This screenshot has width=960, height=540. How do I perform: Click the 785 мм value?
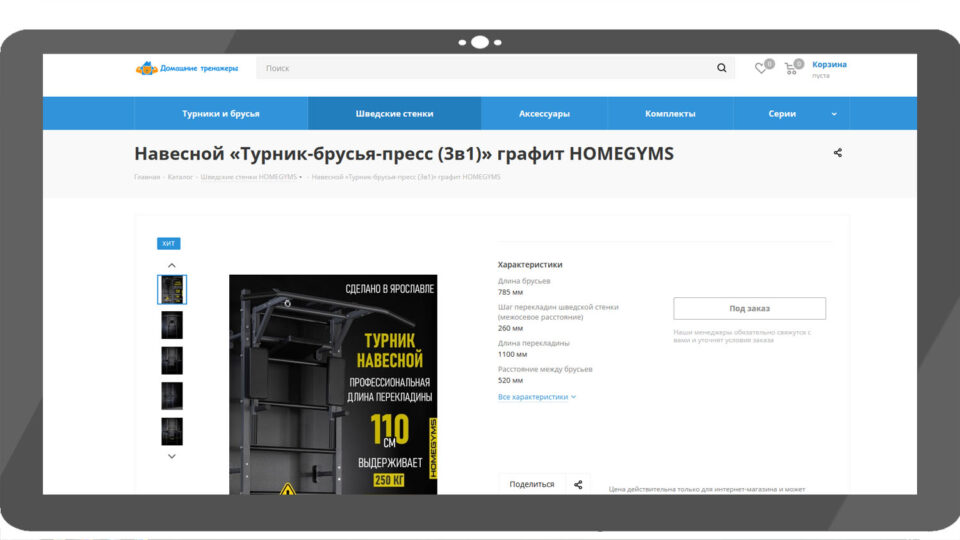click(511, 292)
